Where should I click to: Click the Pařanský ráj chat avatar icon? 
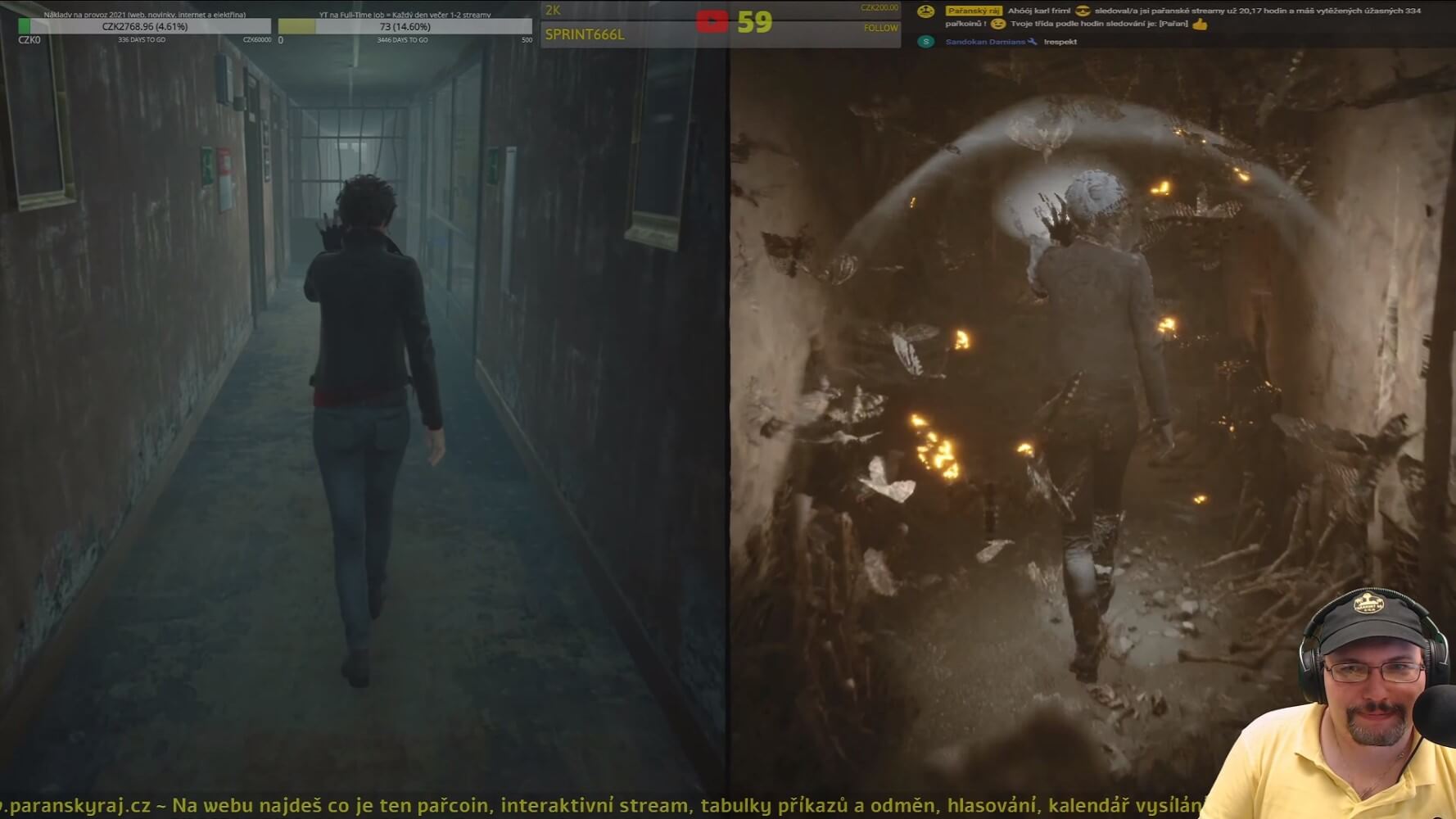click(925, 11)
